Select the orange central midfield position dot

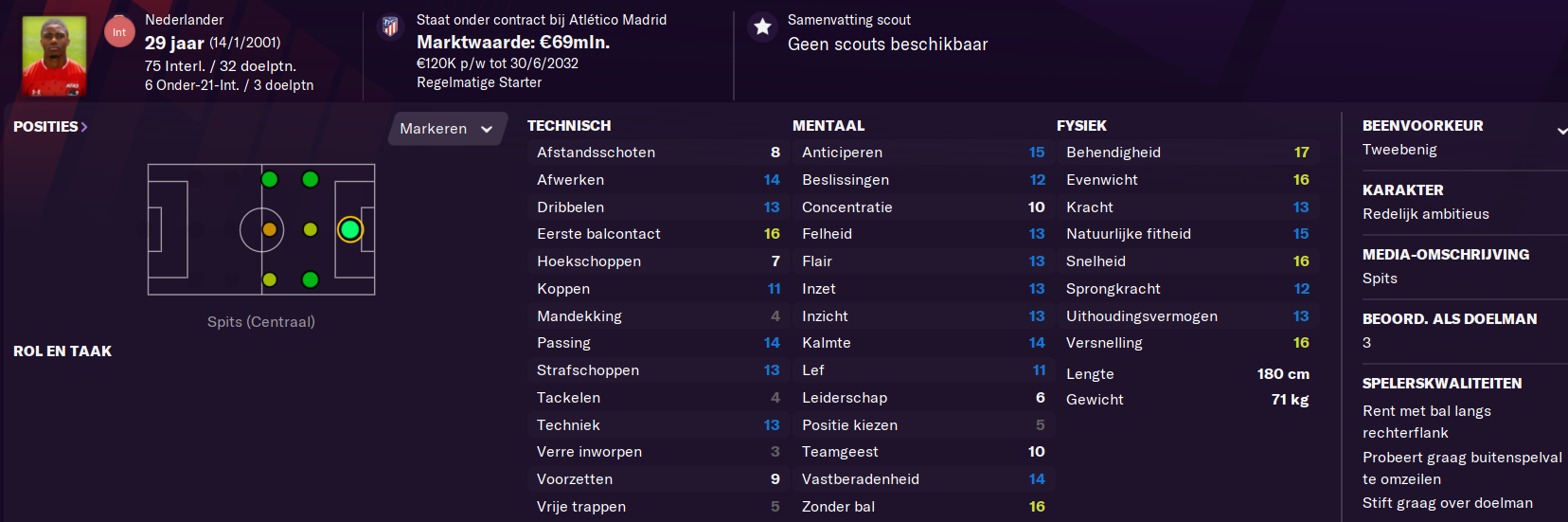(270, 229)
